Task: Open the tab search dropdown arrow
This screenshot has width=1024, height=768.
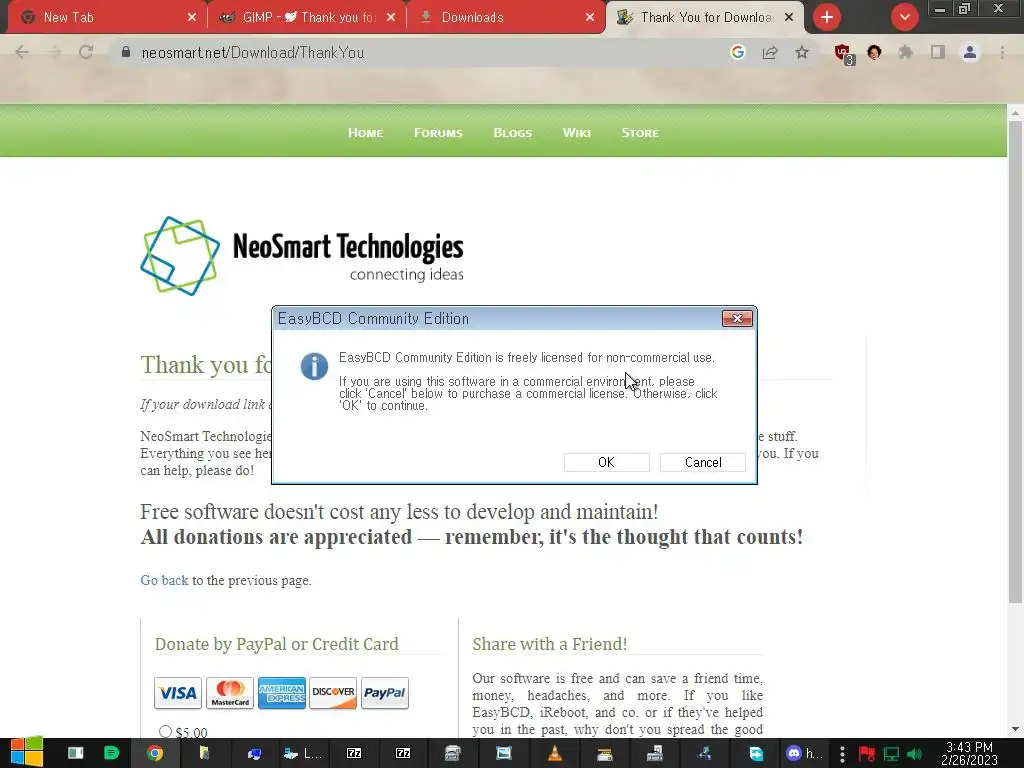Action: tap(904, 18)
